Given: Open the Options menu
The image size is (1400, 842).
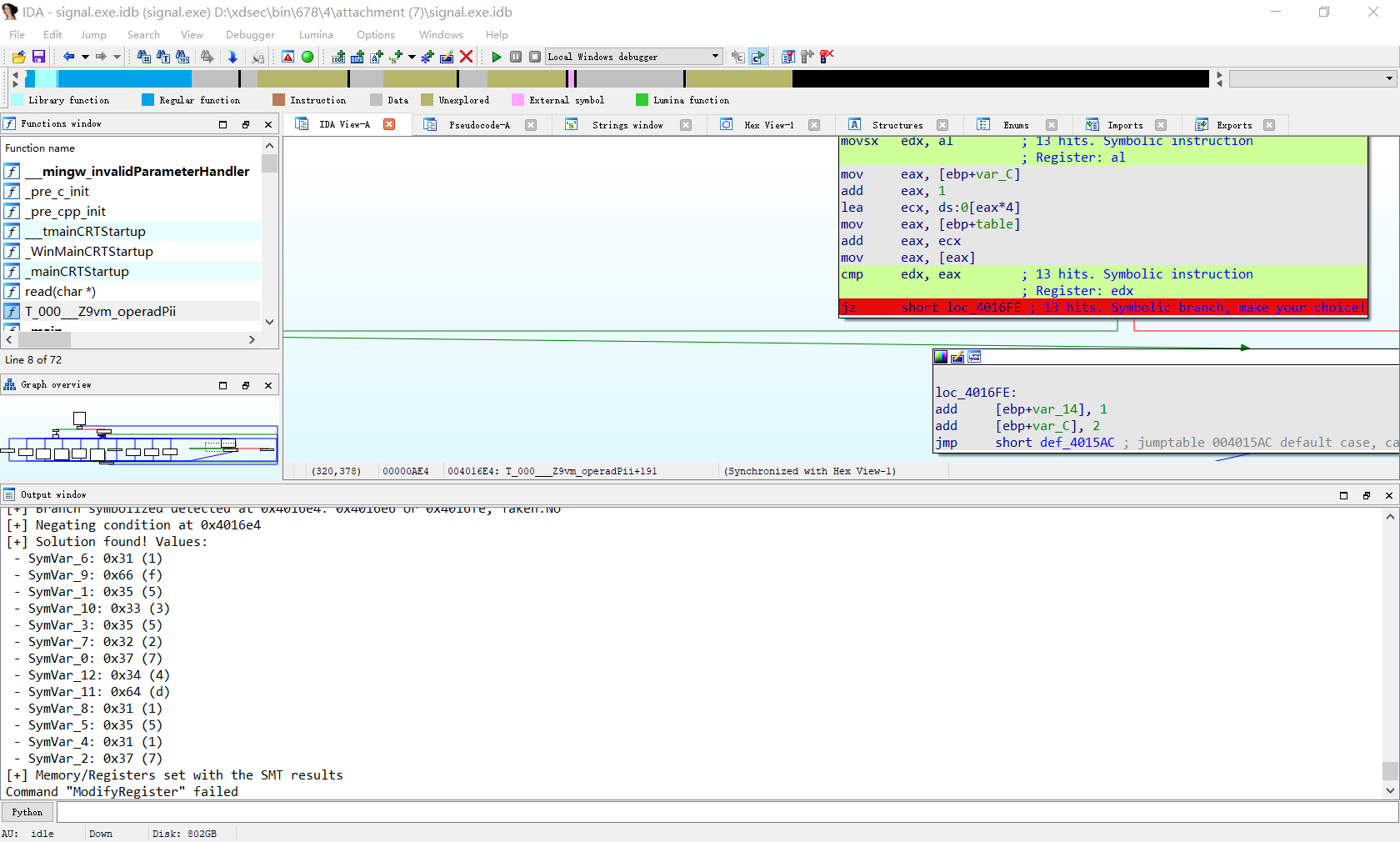Looking at the screenshot, I should (x=376, y=35).
